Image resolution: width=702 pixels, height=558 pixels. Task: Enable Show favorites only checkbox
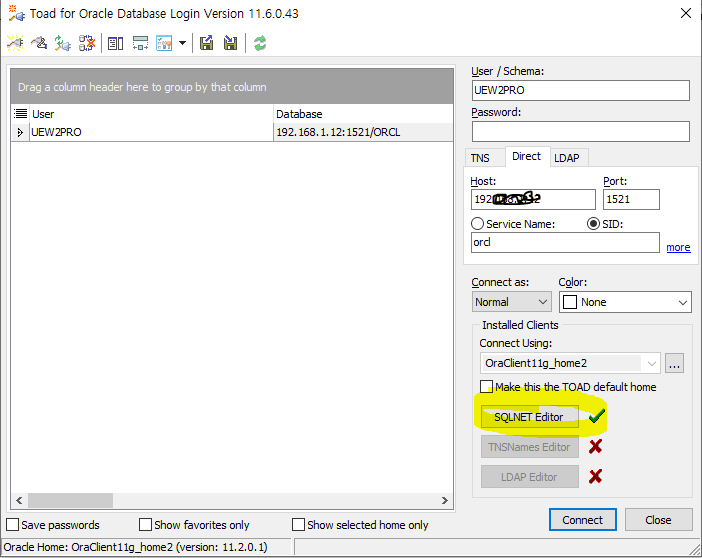point(145,524)
